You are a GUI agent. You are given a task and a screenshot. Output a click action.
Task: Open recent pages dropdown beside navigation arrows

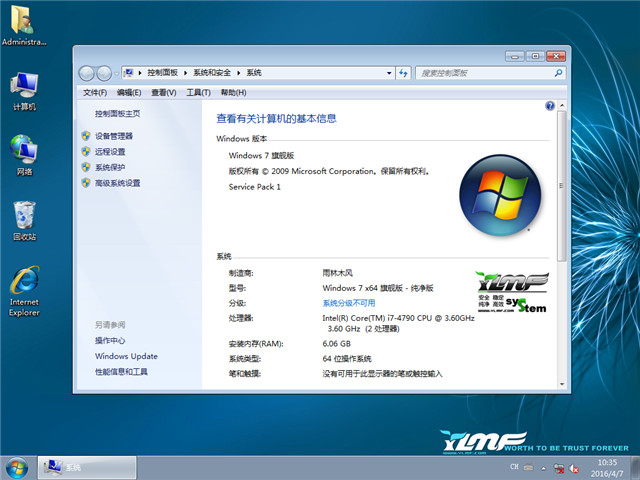click(x=116, y=74)
